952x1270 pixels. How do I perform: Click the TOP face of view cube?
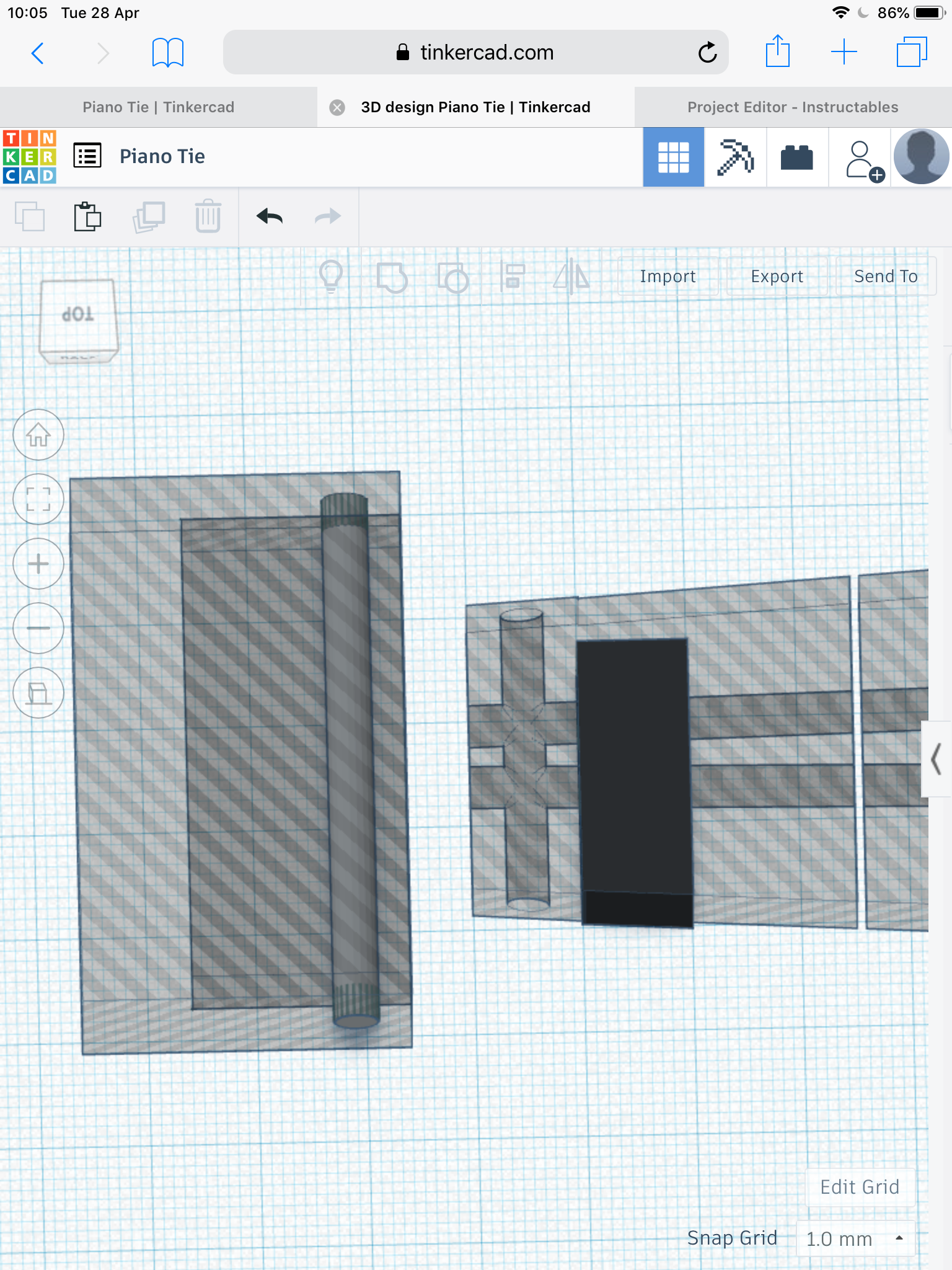(78, 315)
